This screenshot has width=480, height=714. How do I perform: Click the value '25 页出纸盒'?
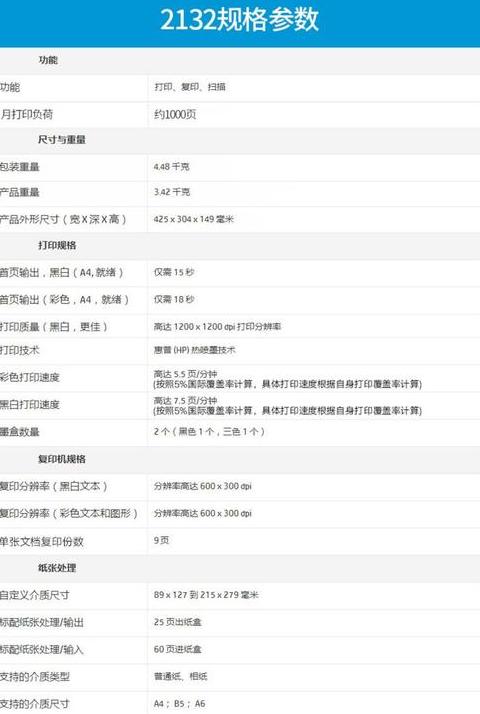178,622
